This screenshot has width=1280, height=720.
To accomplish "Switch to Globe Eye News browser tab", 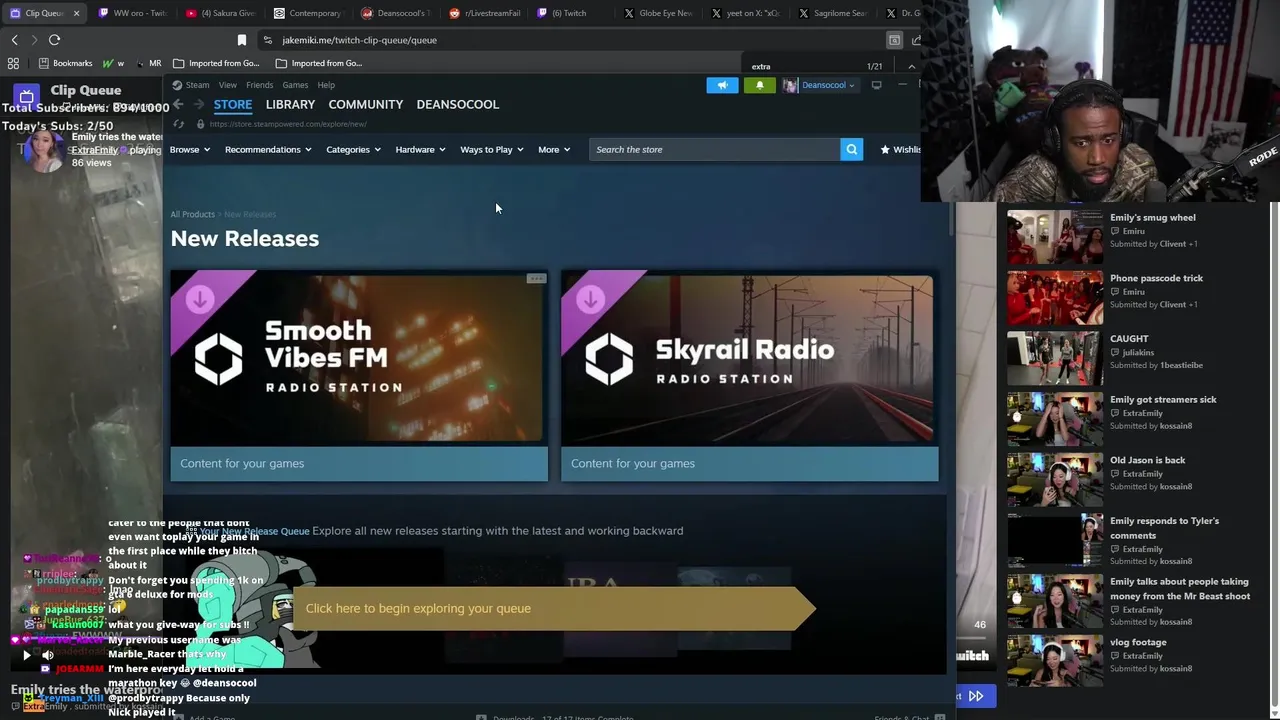I will pyautogui.click(x=658, y=13).
